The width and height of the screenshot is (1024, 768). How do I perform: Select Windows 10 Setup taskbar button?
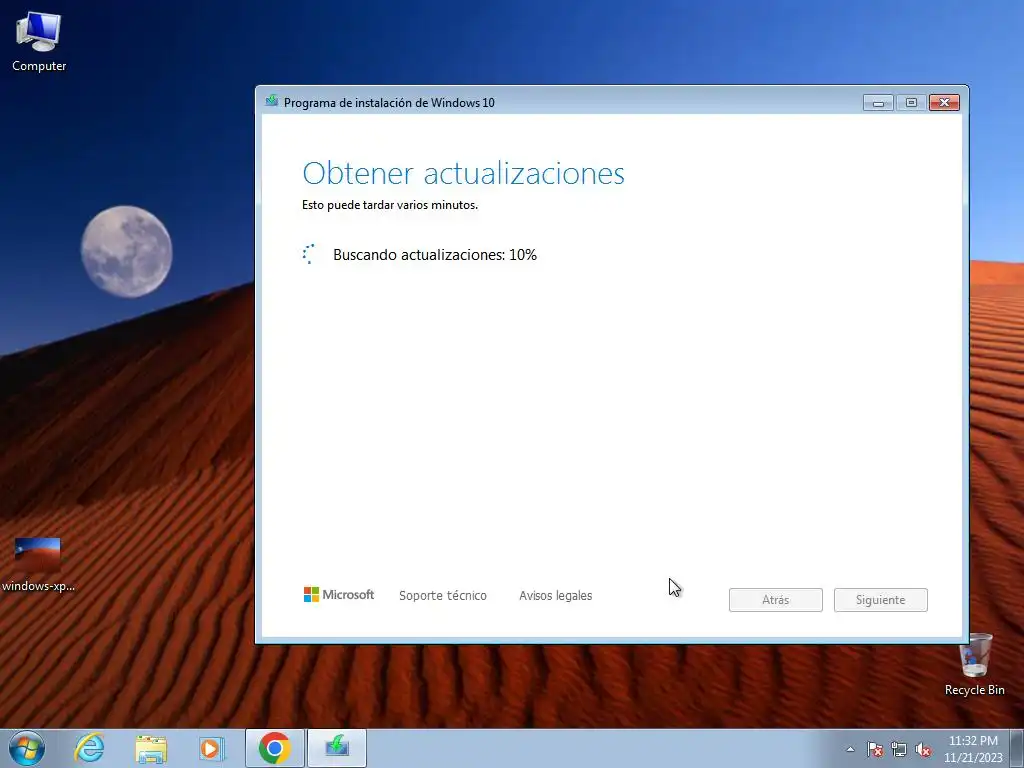coord(337,748)
